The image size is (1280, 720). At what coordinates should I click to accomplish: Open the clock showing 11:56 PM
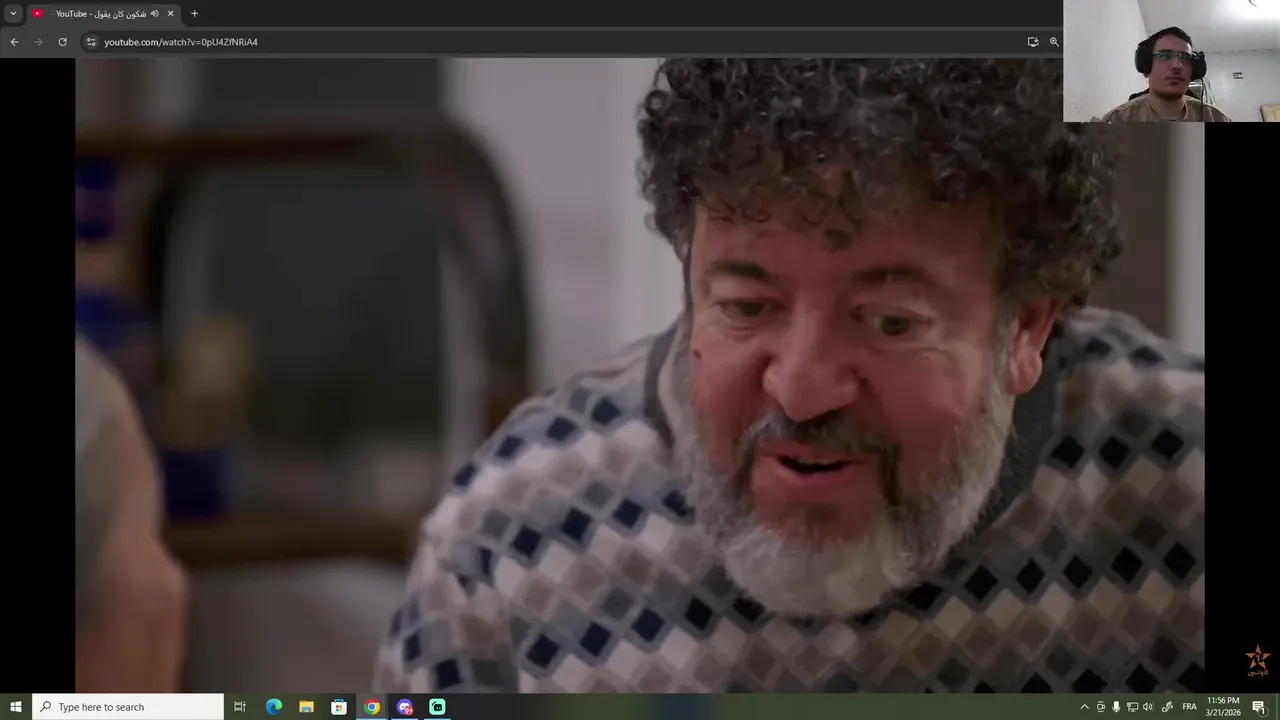coord(1223,707)
